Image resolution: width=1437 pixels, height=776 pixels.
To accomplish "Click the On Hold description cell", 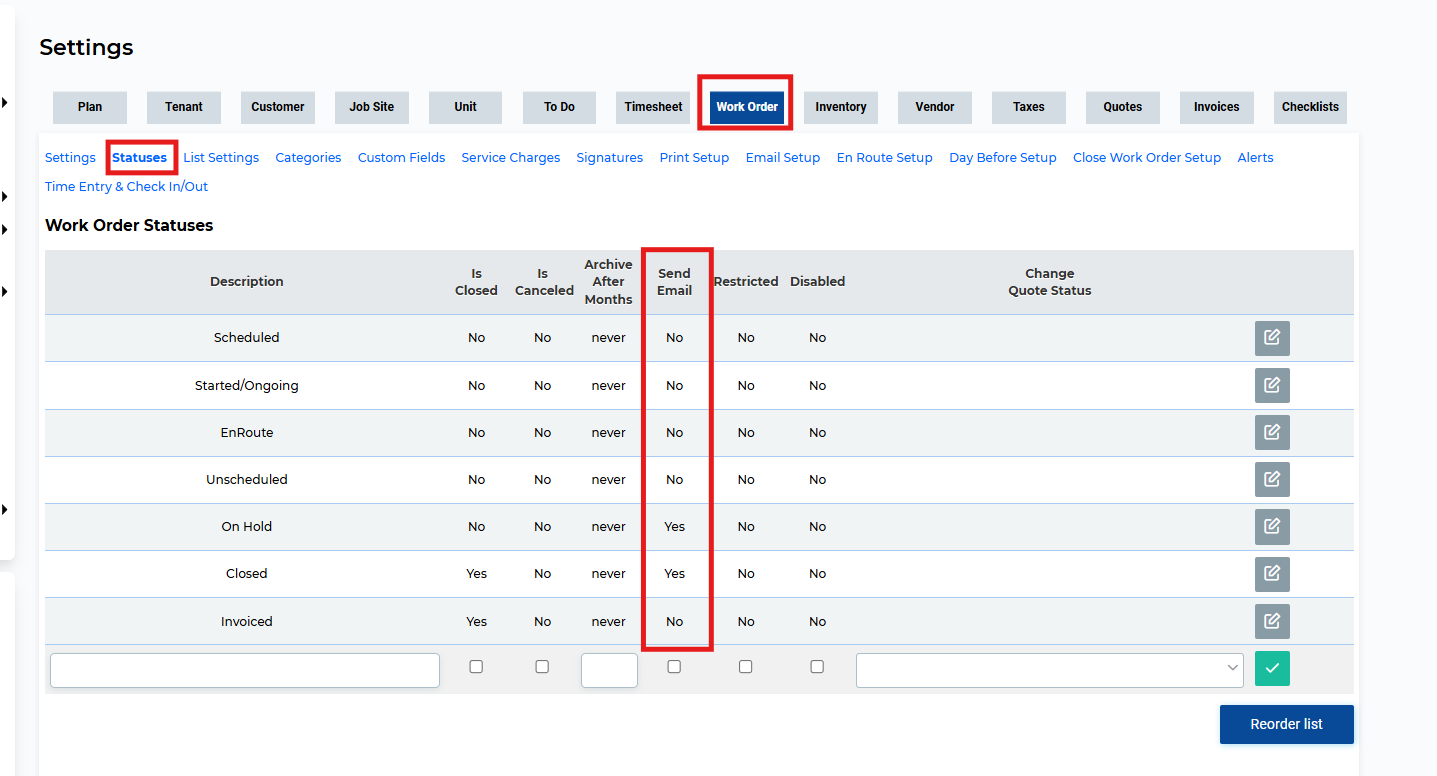I will (247, 526).
